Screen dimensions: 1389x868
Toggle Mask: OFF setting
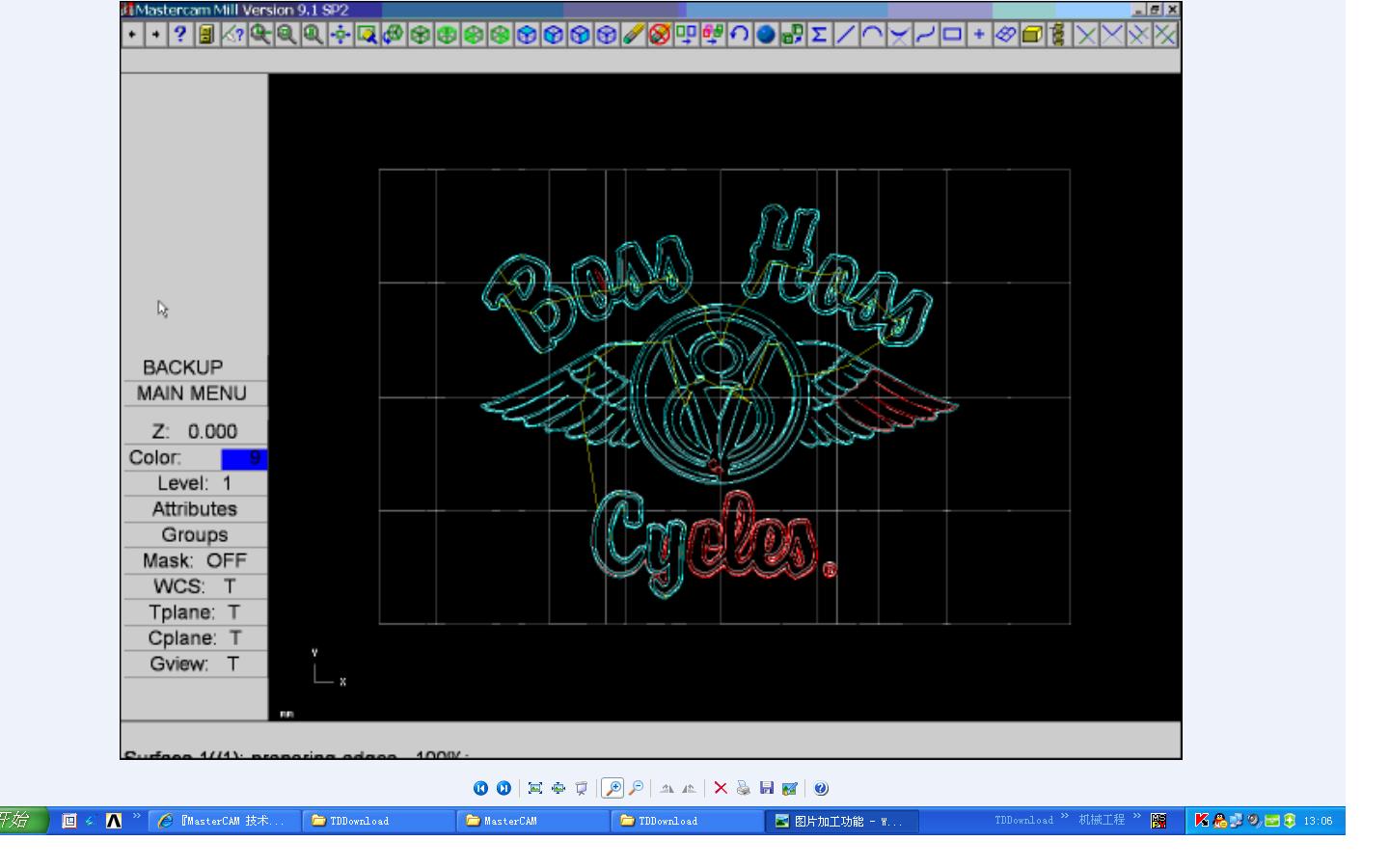click(195, 561)
